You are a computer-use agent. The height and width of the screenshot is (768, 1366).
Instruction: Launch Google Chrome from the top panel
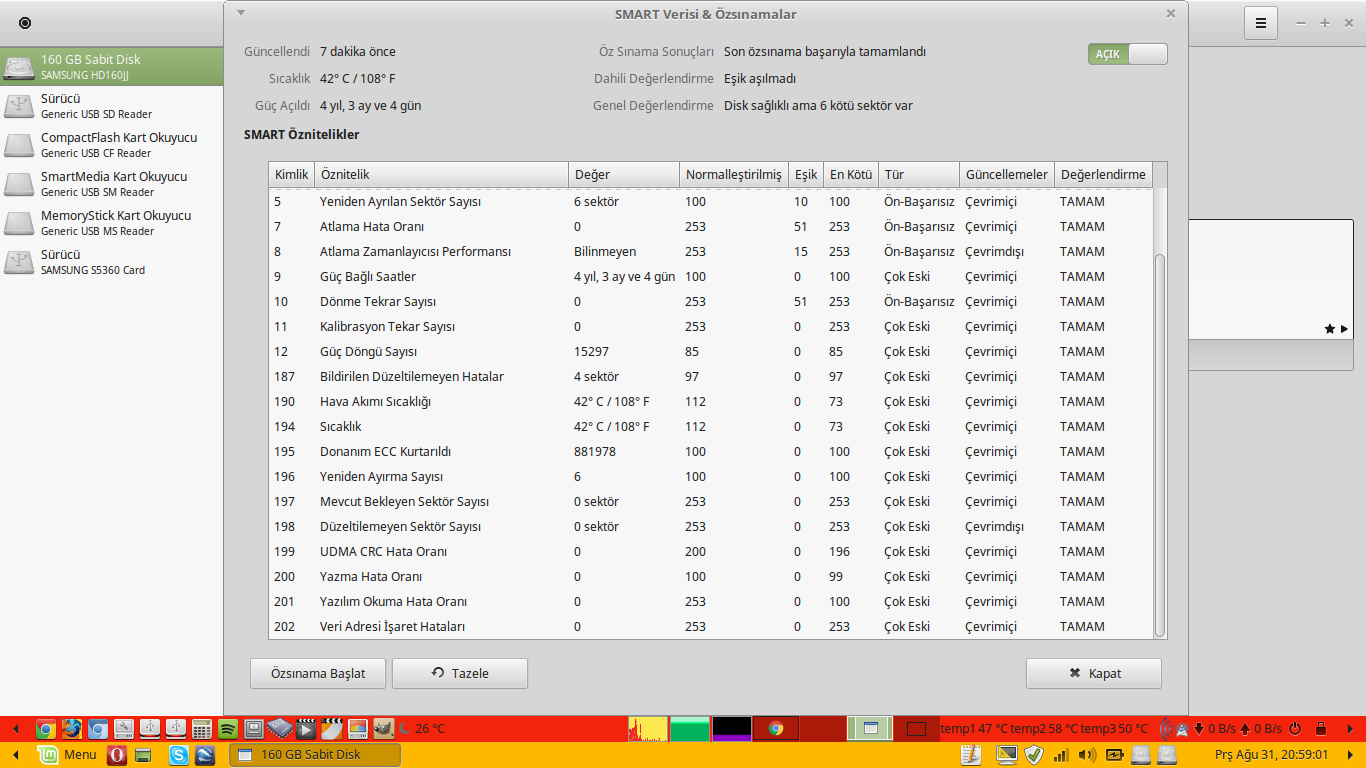click(45, 729)
